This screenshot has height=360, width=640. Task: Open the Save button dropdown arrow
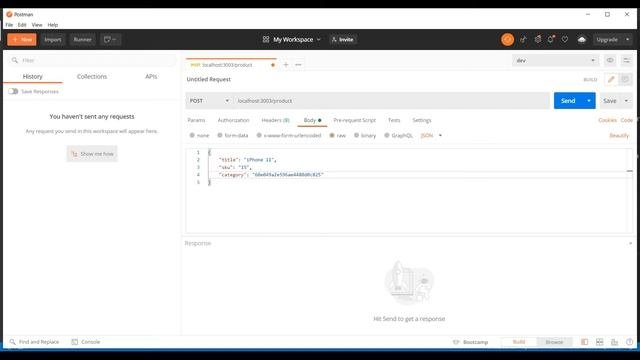[x=626, y=101]
